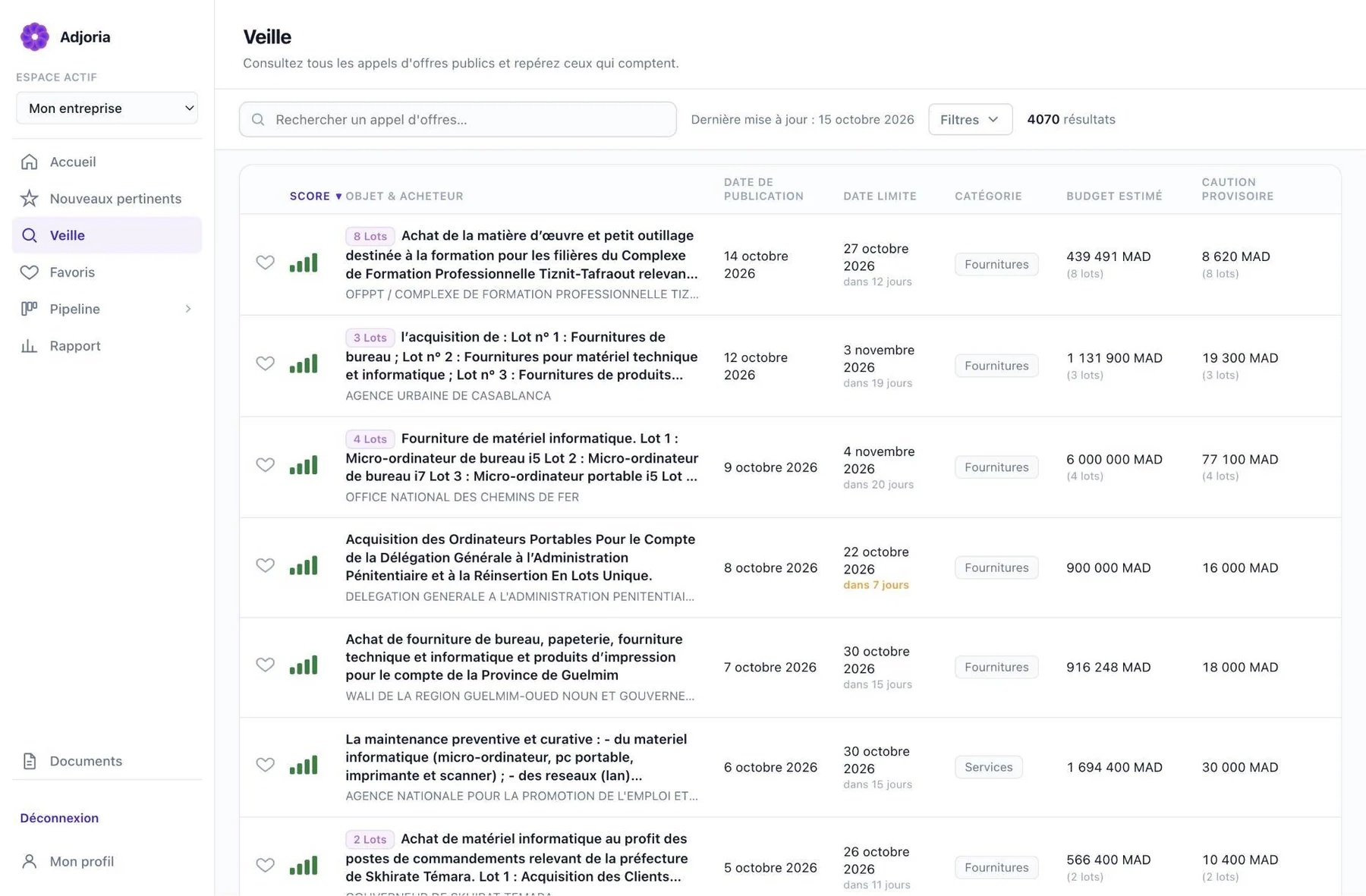The height and width of the screenshot is (896, 1366).
Task: Favorite the maintenance preventive et curative tender
Action: [265, 765]
